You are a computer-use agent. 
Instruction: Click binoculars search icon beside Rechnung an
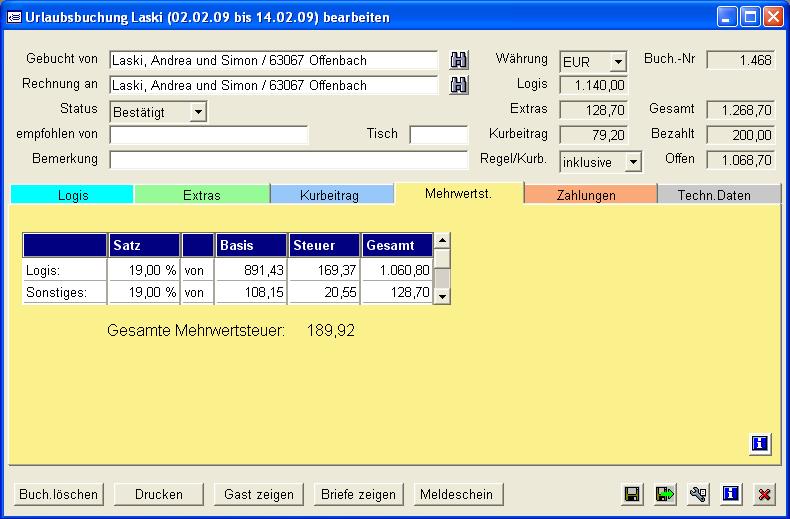(458, 85)
